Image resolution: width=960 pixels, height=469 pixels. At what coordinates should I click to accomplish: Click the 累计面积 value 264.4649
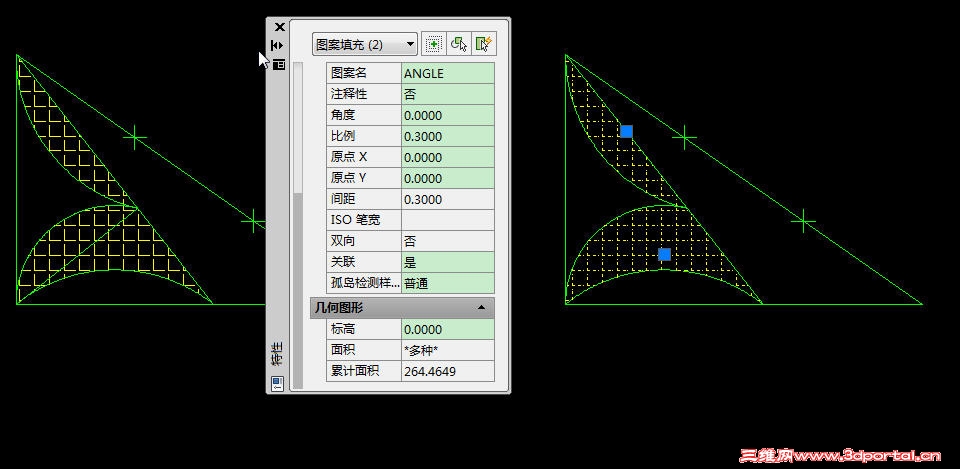pos(448,371)
